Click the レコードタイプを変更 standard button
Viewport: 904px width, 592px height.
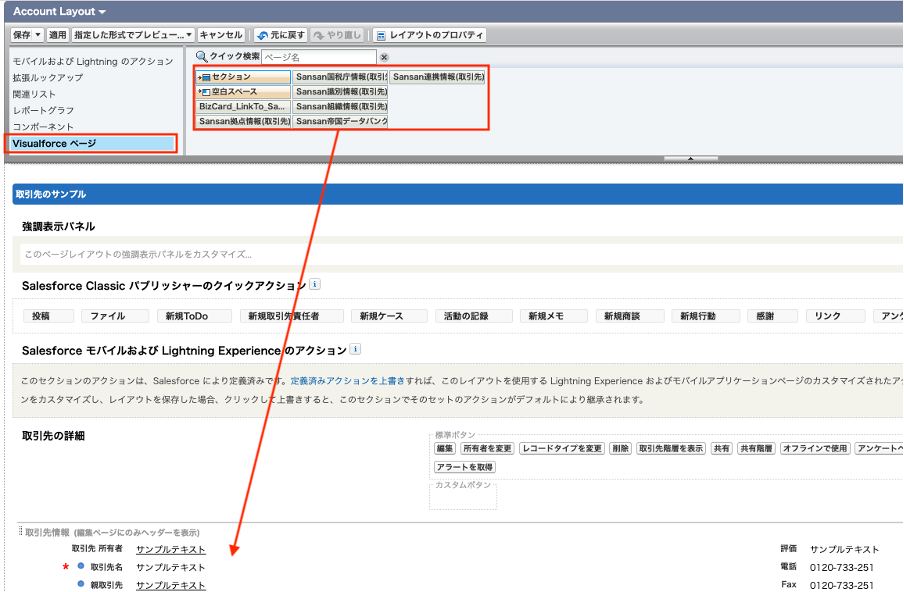click(x=562, y=448)
